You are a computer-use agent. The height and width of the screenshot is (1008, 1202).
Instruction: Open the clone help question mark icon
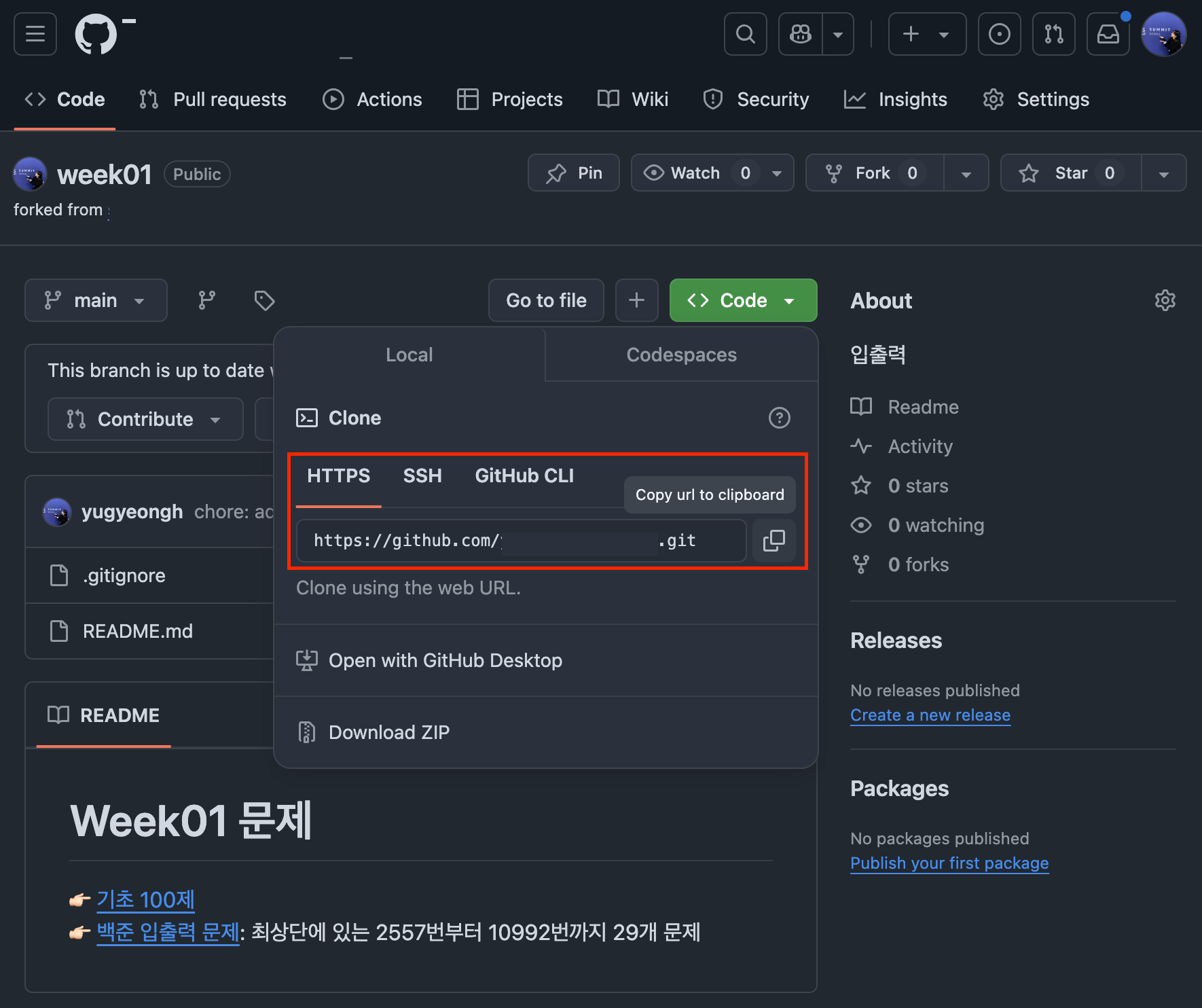tap(779, 418)
